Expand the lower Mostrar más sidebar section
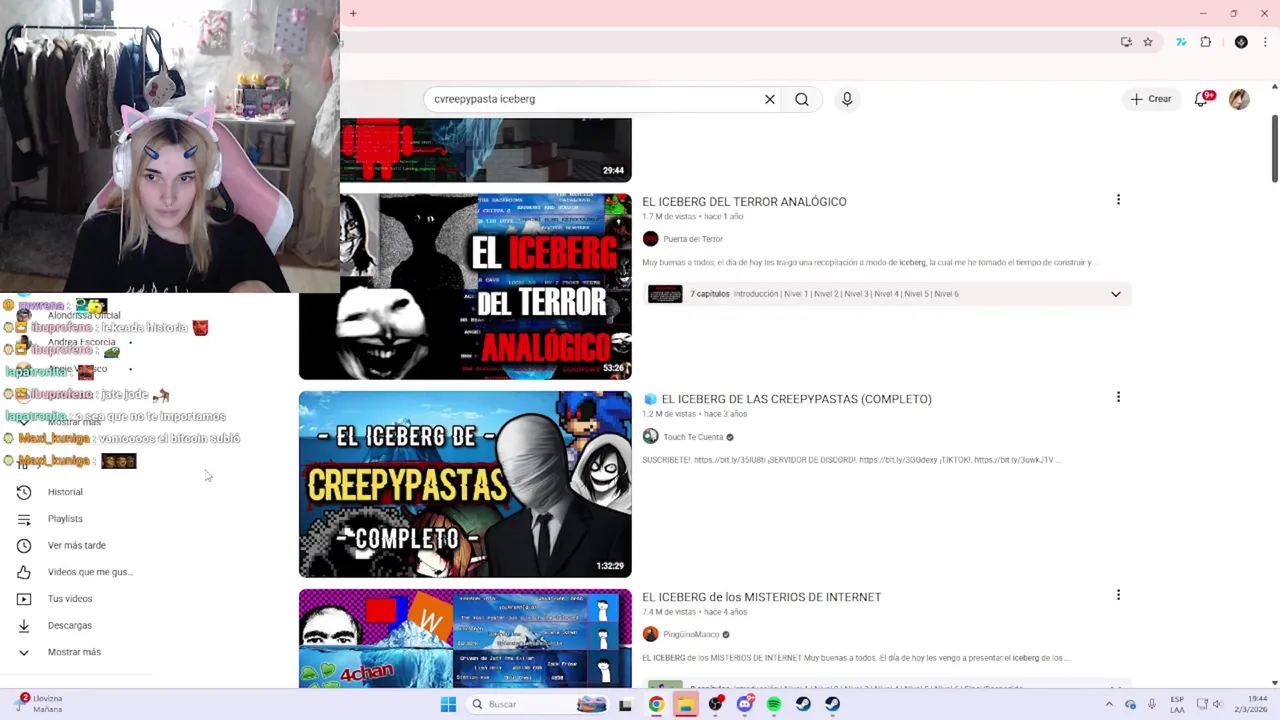This screenshot has width=1280, height=720. coord(75,652)
